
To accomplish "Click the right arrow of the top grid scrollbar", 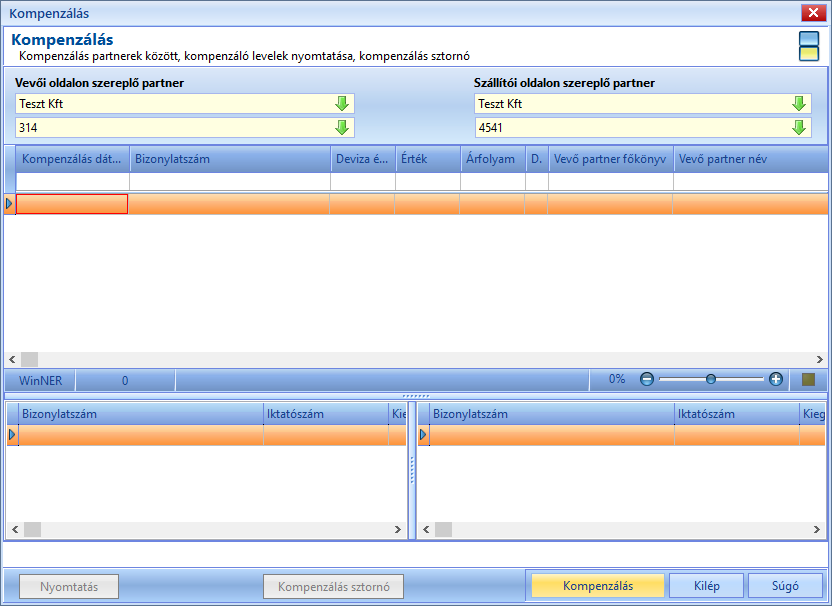I will coord(819,359).
